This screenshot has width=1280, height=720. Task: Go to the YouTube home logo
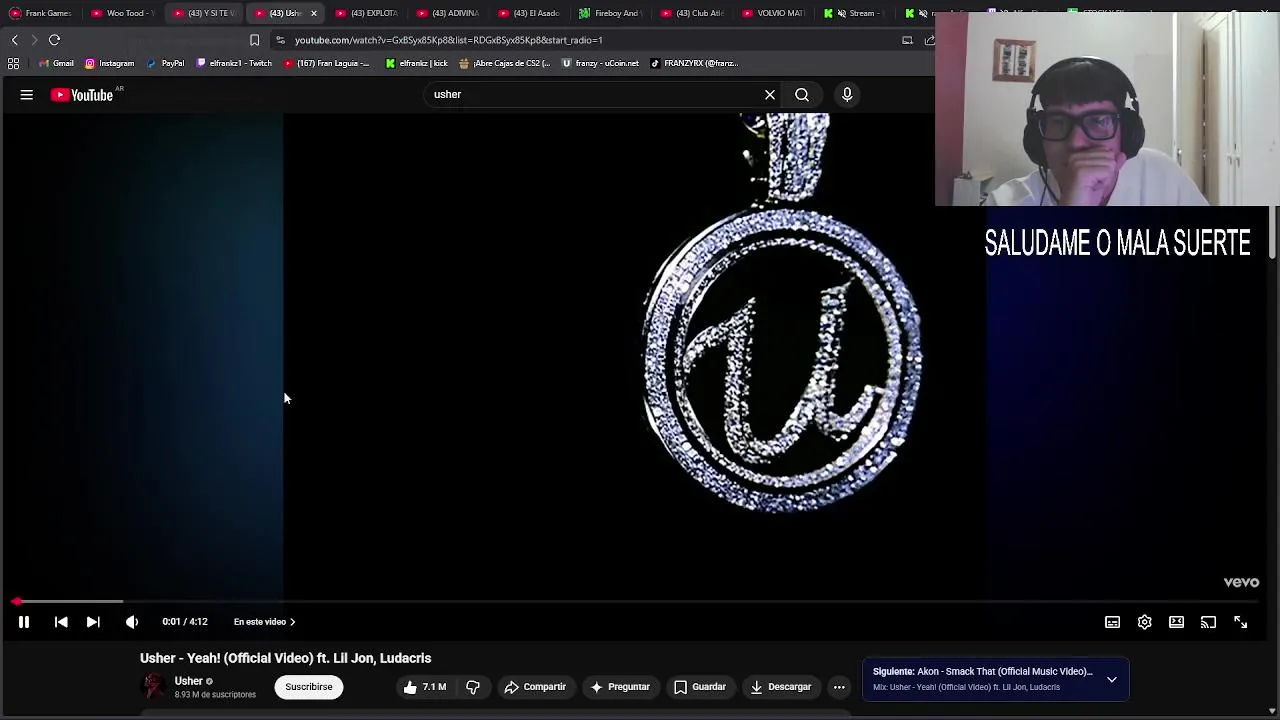83,95
